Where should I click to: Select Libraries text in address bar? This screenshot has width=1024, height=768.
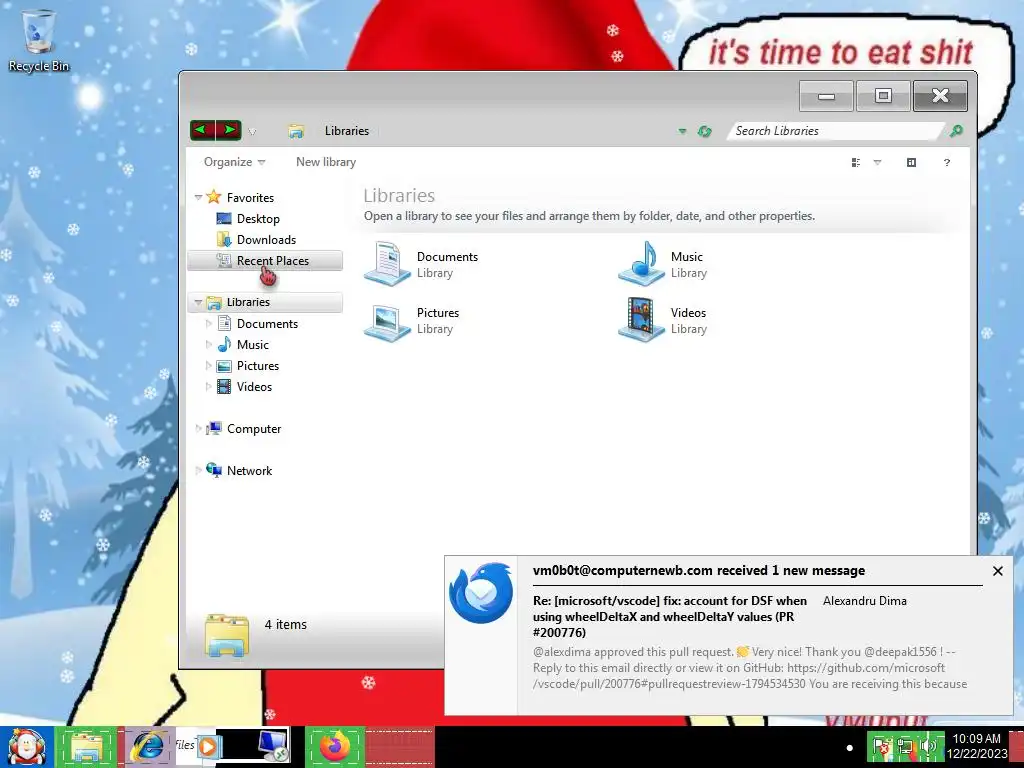[x=347, y=131]
